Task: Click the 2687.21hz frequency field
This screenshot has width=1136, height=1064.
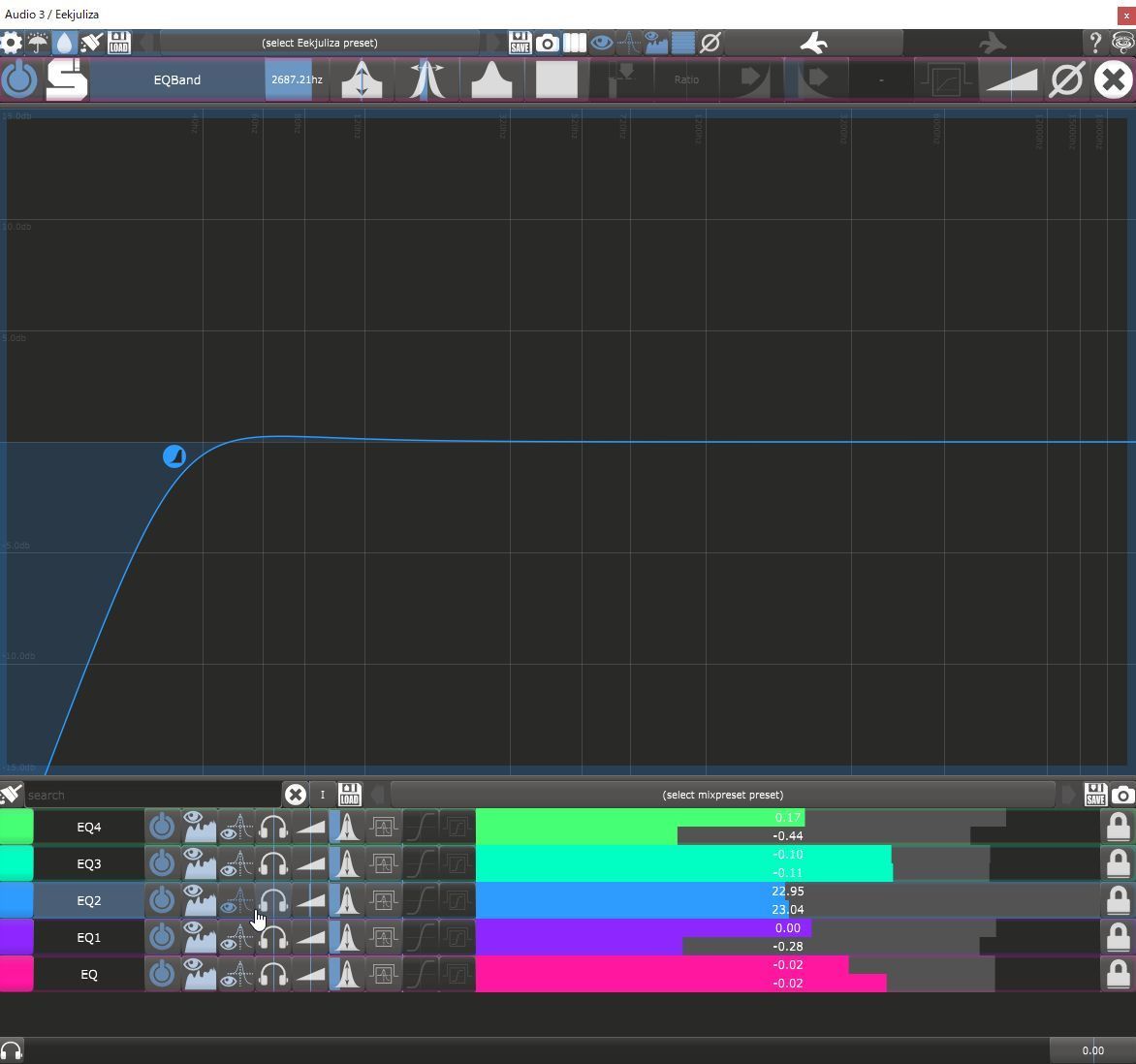Action: tap(297, 79)
